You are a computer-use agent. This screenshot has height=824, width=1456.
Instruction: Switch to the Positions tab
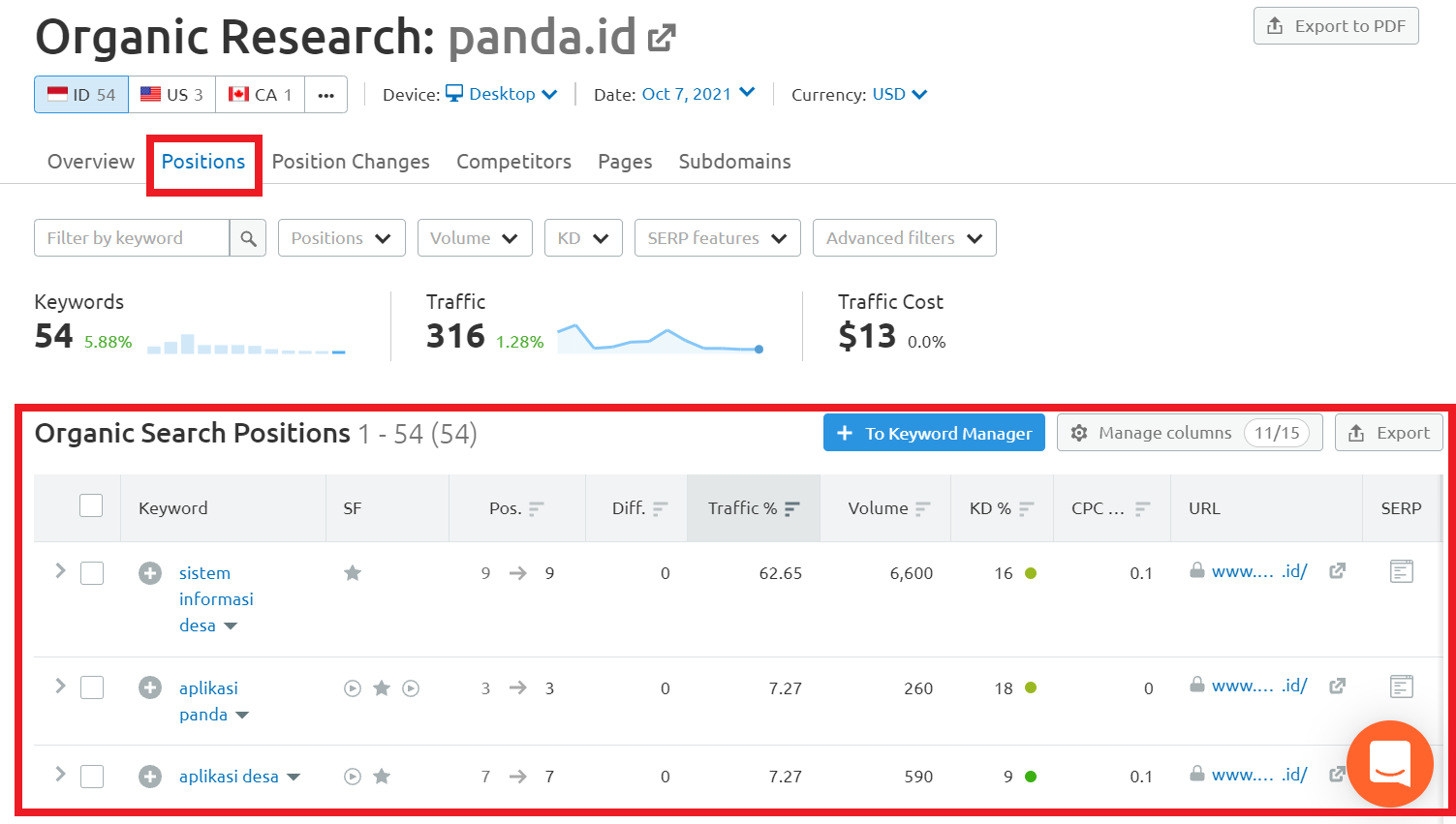203,162
